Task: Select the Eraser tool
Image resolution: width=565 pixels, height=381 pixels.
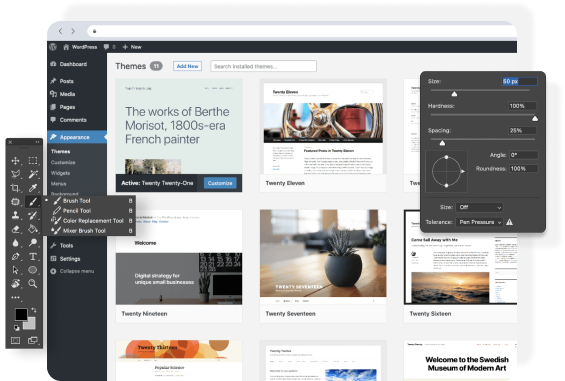Action: [x=15, y=229]
